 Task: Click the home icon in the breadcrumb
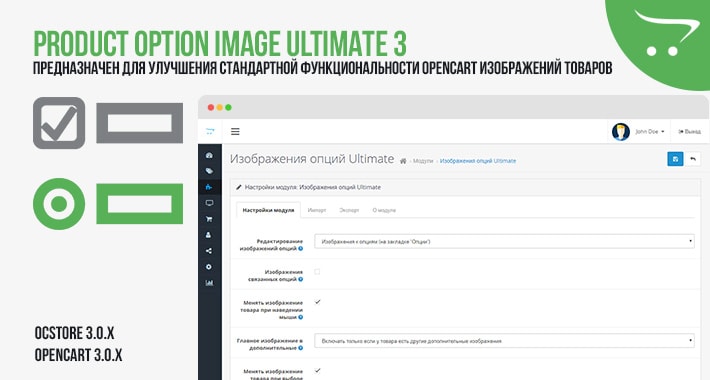(x=403, y=161)
